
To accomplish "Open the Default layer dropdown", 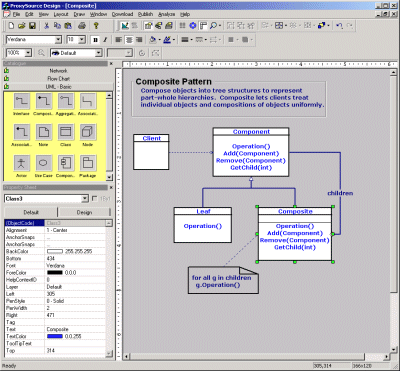I will [x=98, y=53].
